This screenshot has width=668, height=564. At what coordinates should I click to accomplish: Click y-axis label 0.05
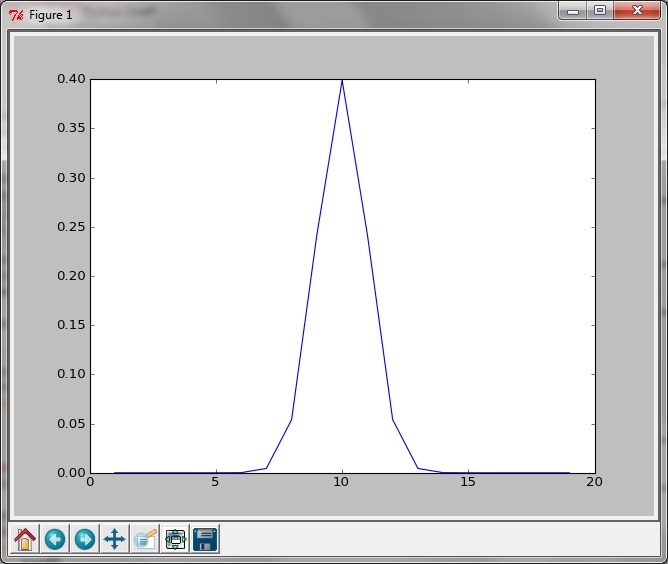point(72,424)
